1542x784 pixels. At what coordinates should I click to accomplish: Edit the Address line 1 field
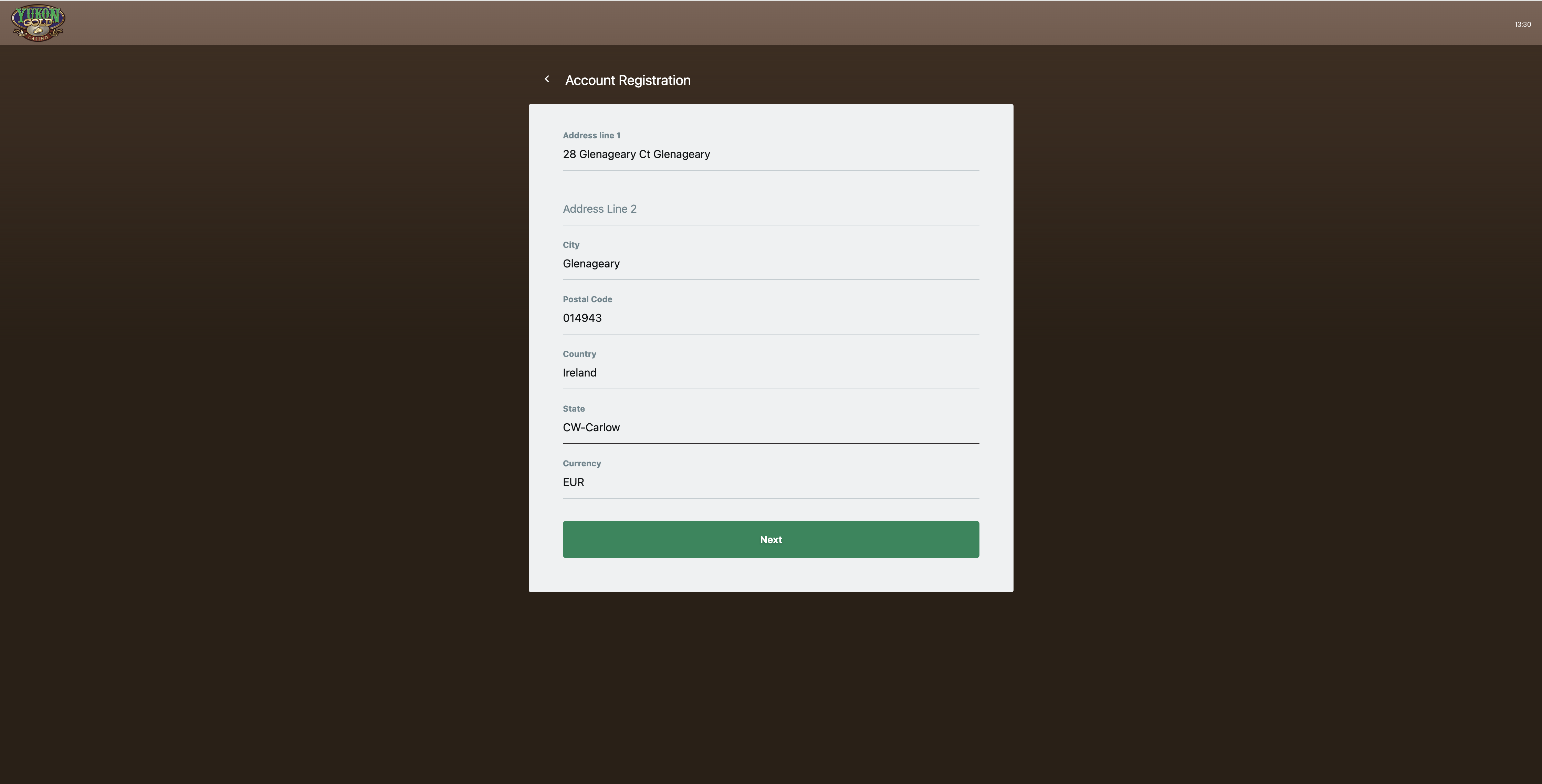pyautogui.click(x=770, y=155)
